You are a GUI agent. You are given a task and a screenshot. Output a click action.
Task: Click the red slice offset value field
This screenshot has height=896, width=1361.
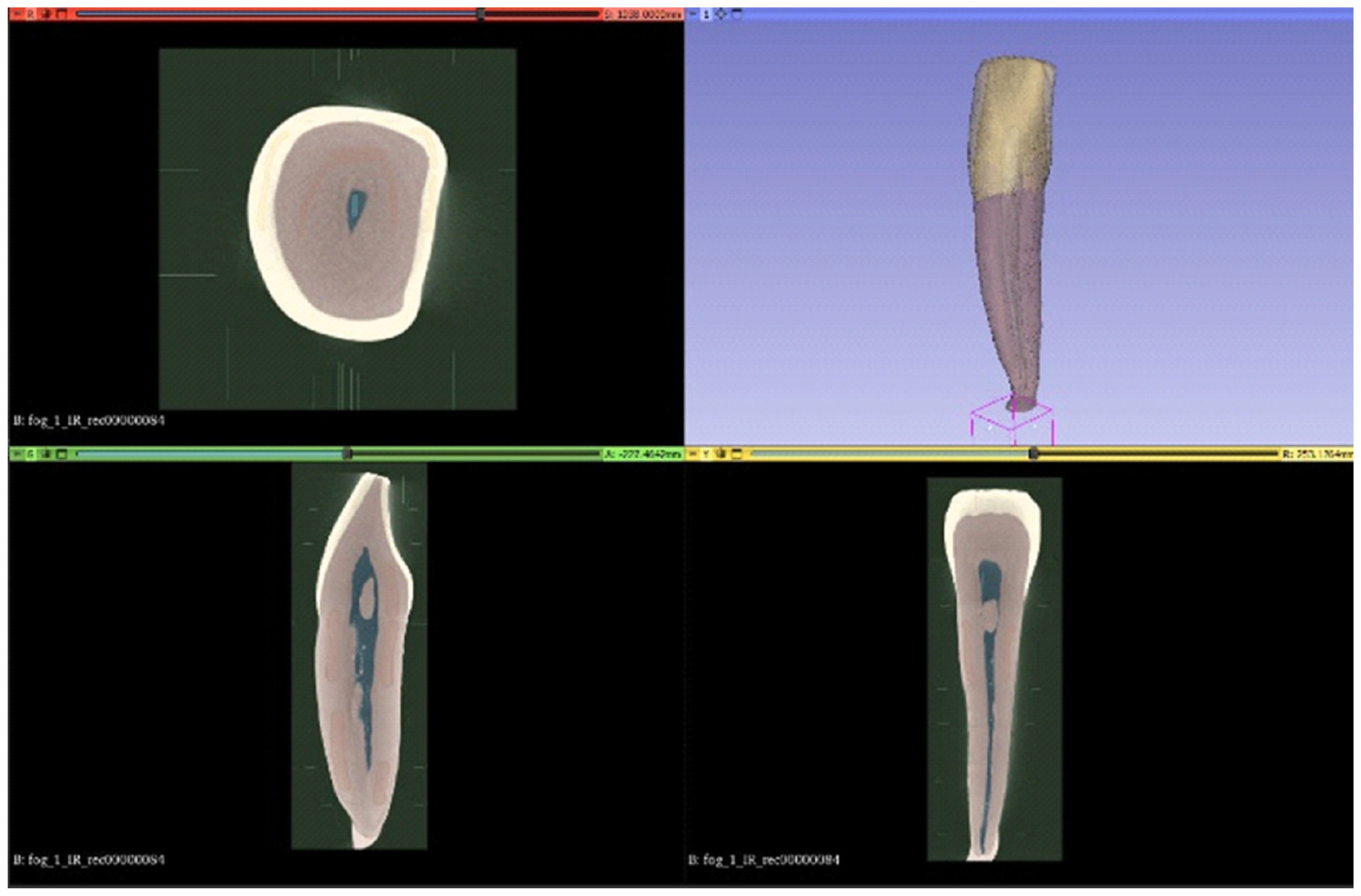[x=643, y=14]
